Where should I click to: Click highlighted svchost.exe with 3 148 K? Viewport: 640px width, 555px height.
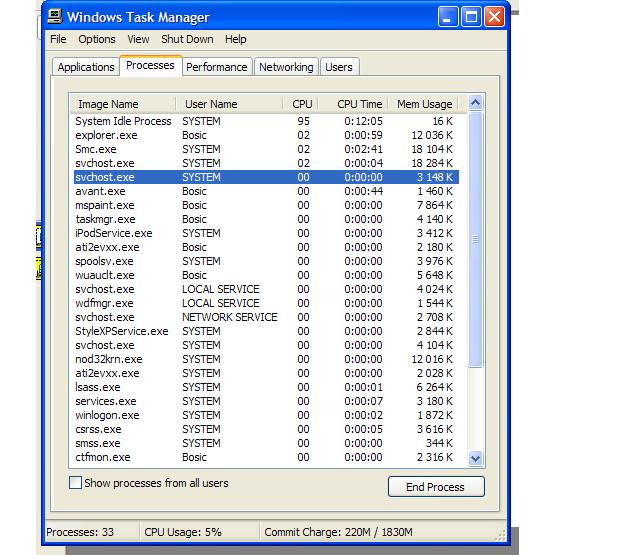[x=266, y=177]
